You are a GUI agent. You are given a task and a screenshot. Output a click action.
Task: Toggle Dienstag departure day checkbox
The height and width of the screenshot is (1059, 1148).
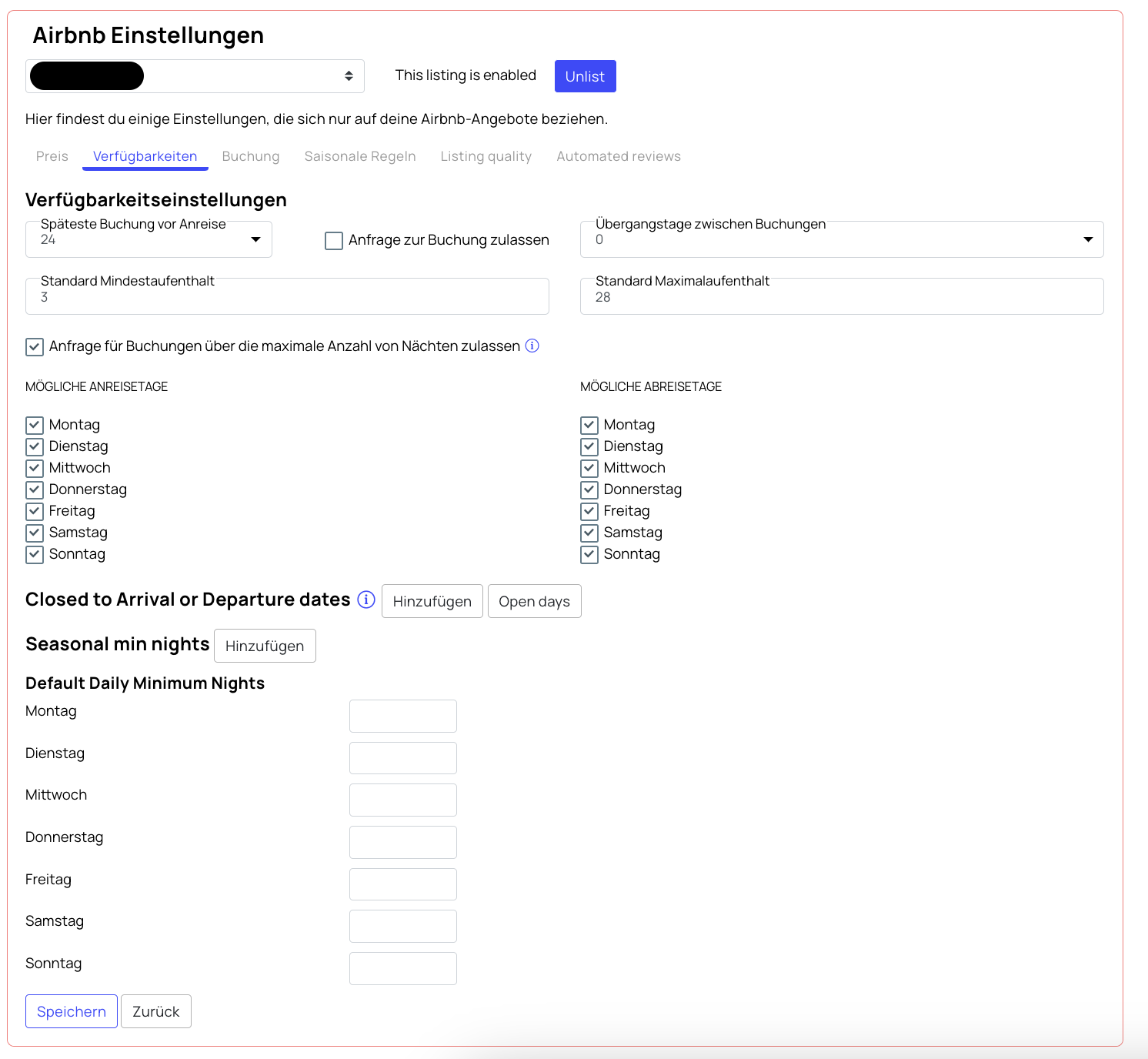point(589,446)
